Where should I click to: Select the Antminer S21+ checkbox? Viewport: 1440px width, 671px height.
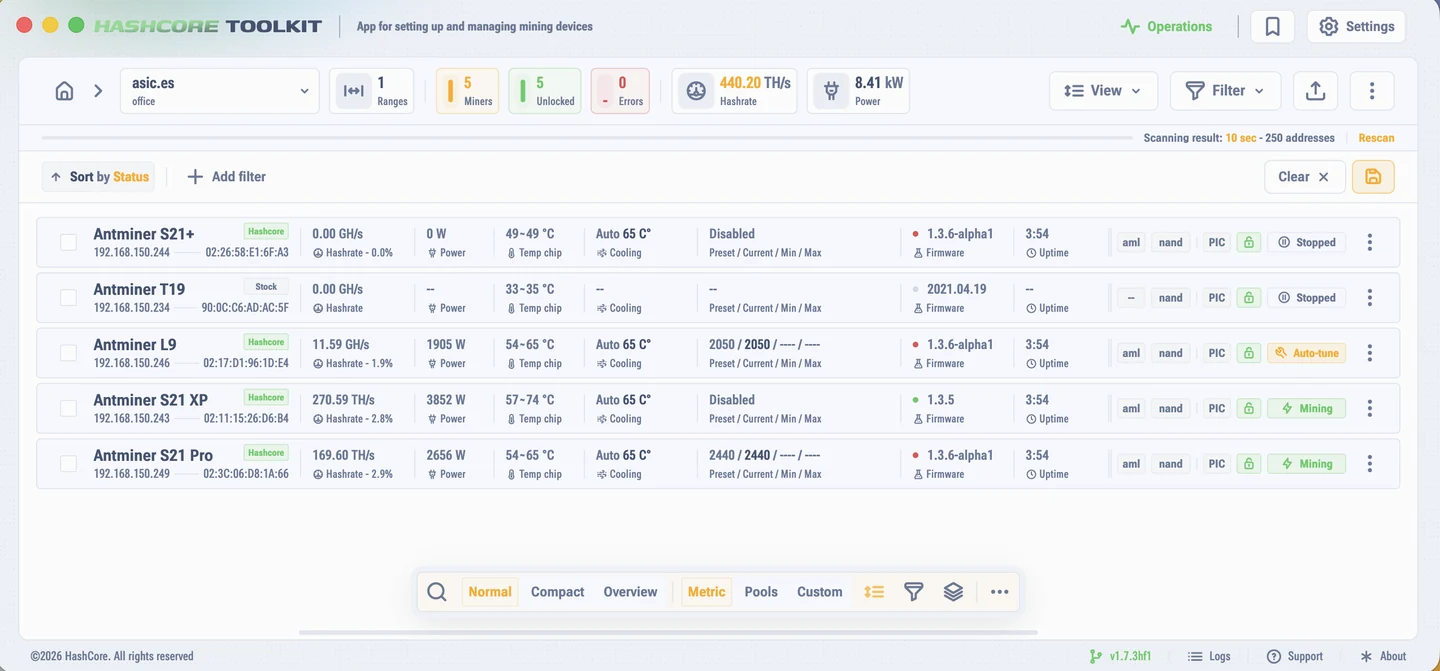pos(68,242)
